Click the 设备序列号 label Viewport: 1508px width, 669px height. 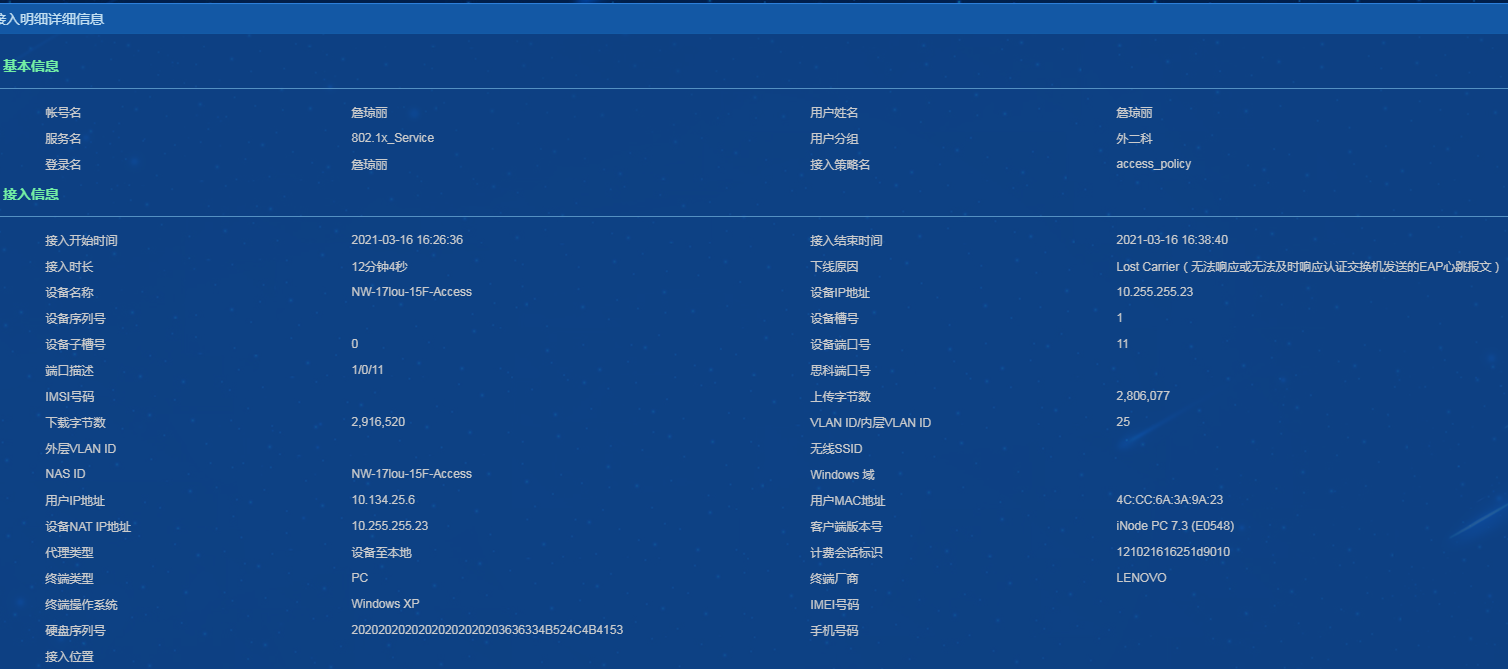(75, 319)
